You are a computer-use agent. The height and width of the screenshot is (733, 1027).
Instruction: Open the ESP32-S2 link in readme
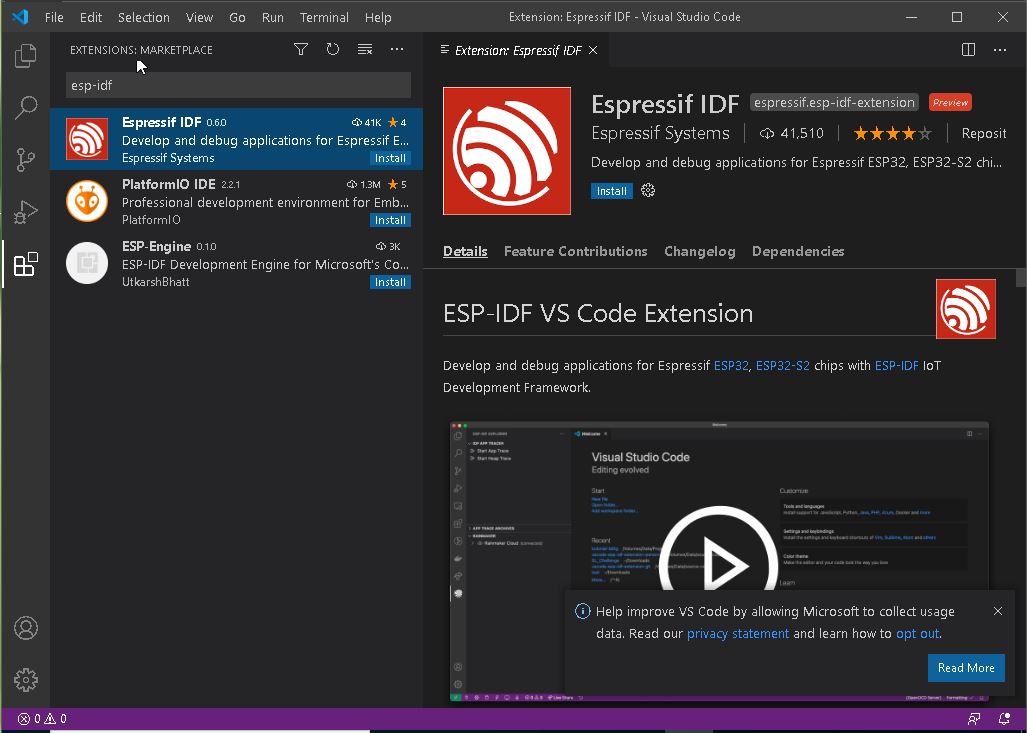(x=783, y=366)
